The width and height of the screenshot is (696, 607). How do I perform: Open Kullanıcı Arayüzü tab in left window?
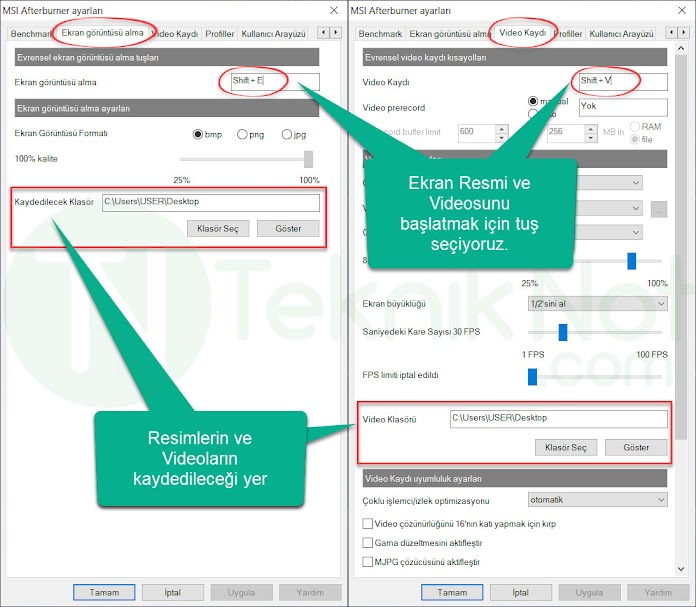click(x=273, y=34)
